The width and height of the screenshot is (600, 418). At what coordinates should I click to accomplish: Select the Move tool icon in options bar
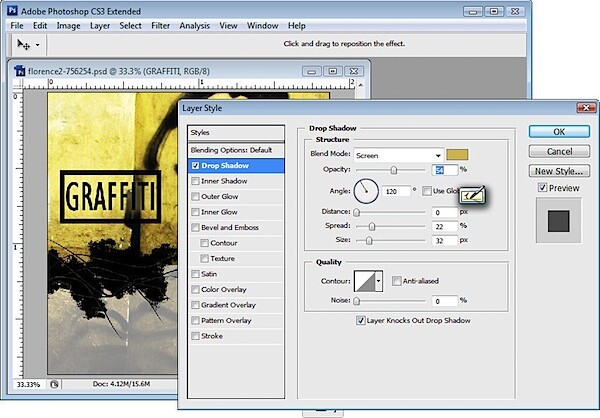(23, 45)
